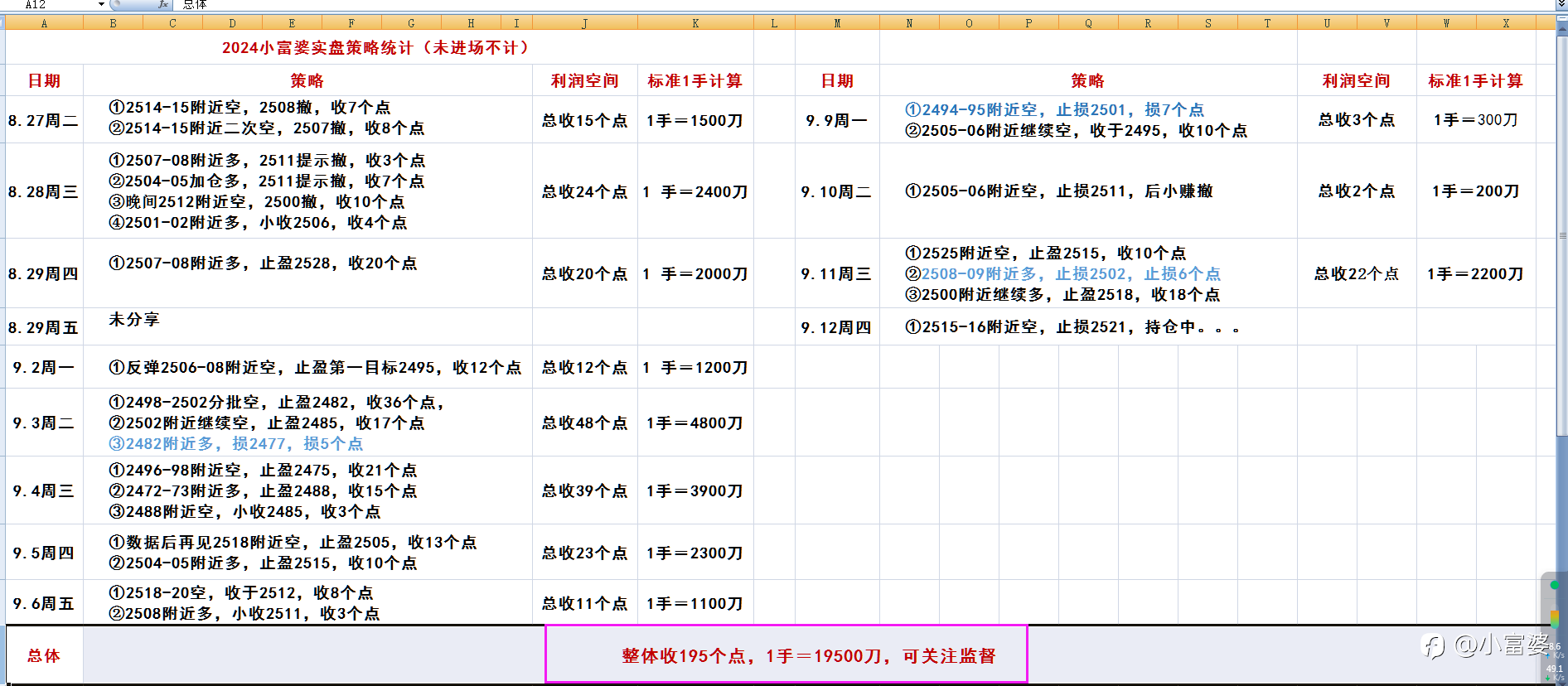Click the split box above vertical scrollbar

[1561, 19]
